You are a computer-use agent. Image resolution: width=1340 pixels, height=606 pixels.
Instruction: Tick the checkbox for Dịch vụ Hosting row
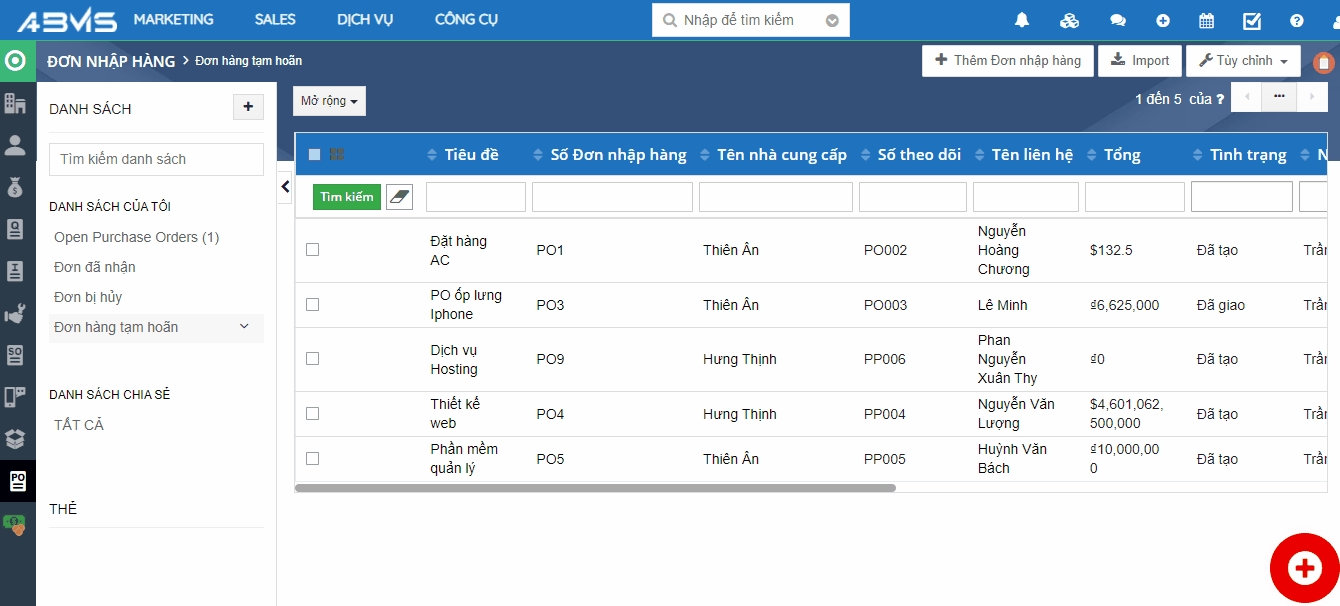pyautogui.click(x=312, y=359)
